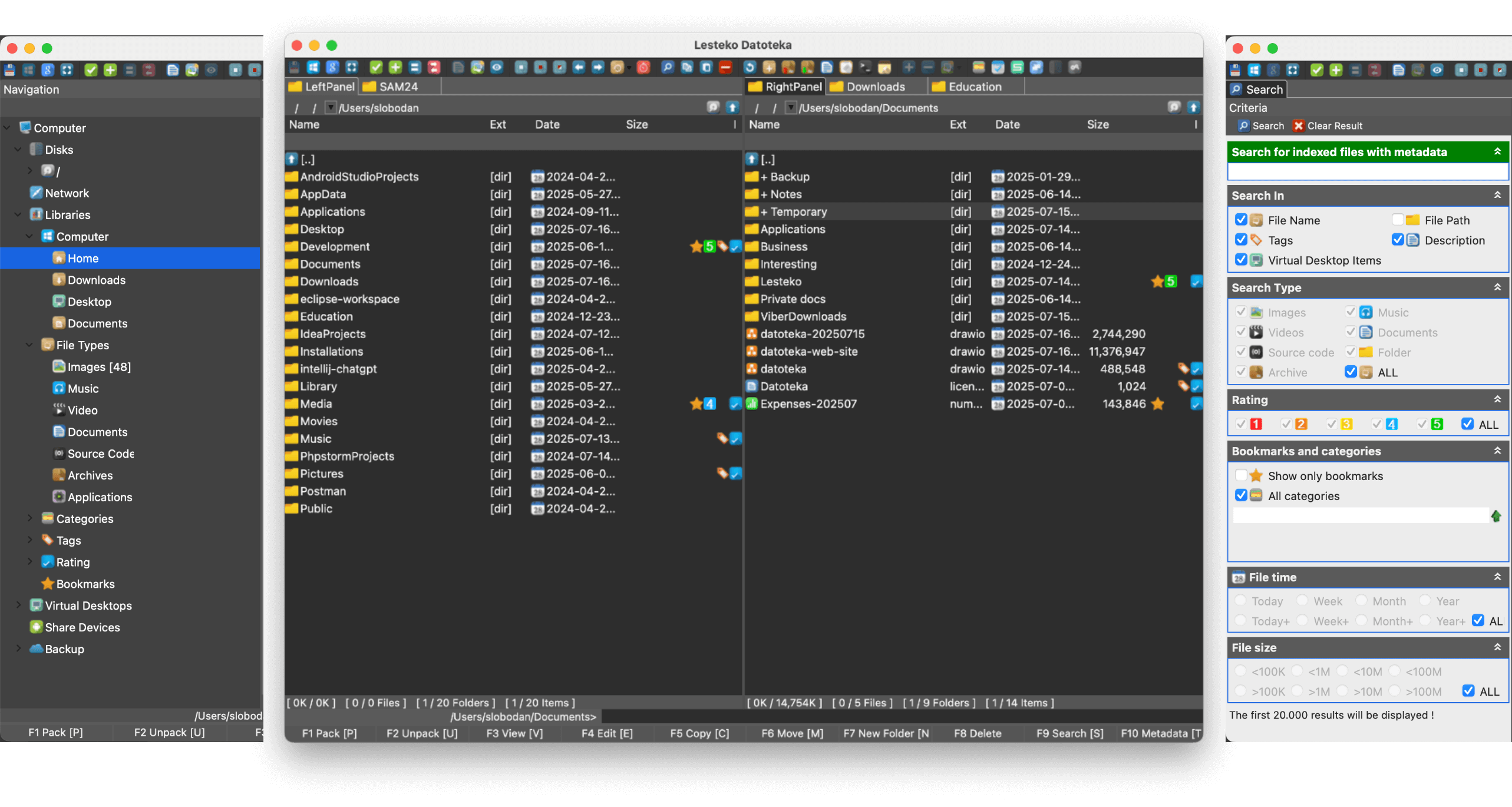Click the metadata search input field

(1368, 171)
